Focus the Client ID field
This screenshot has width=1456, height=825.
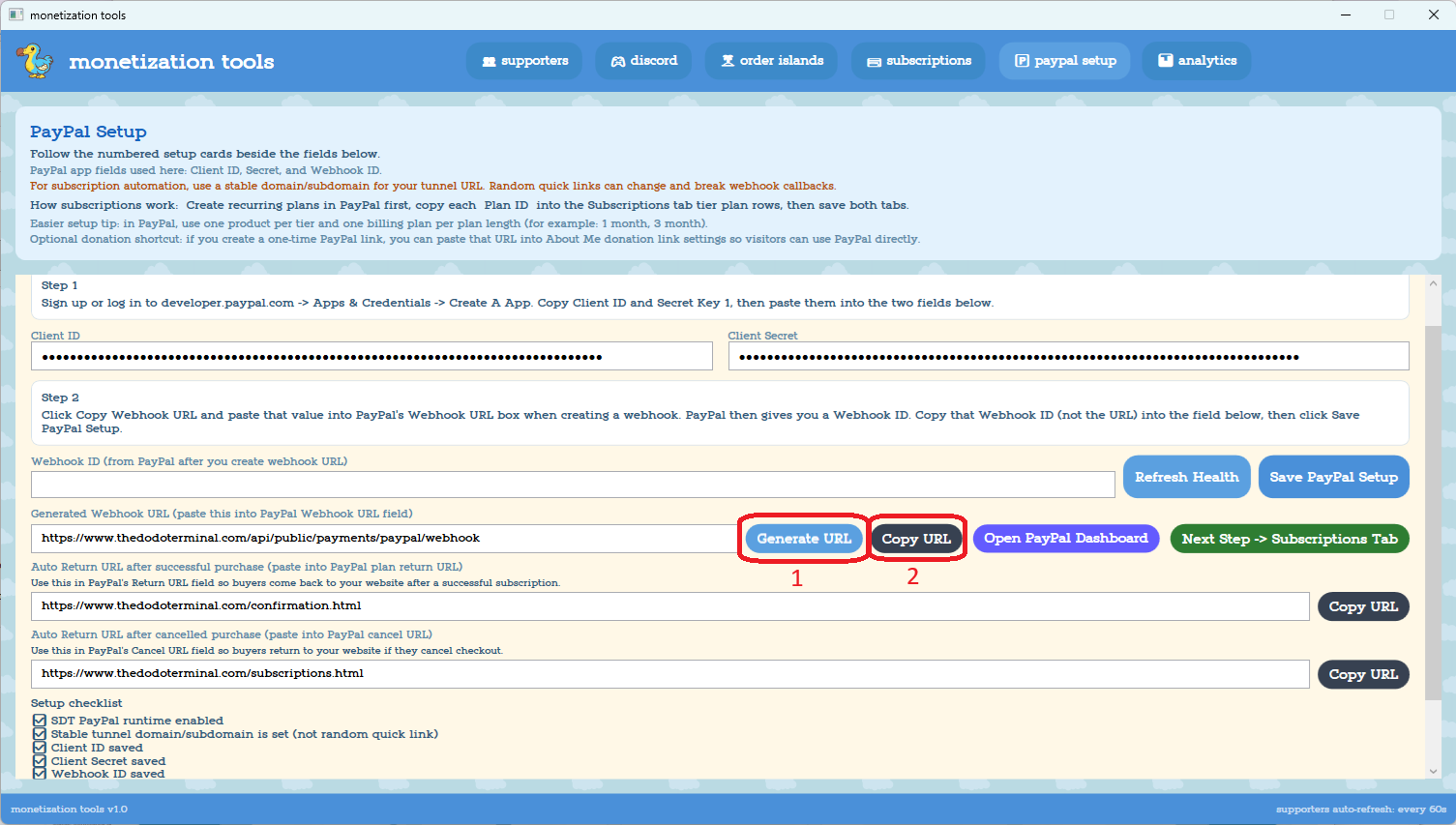tap(371, 356)
